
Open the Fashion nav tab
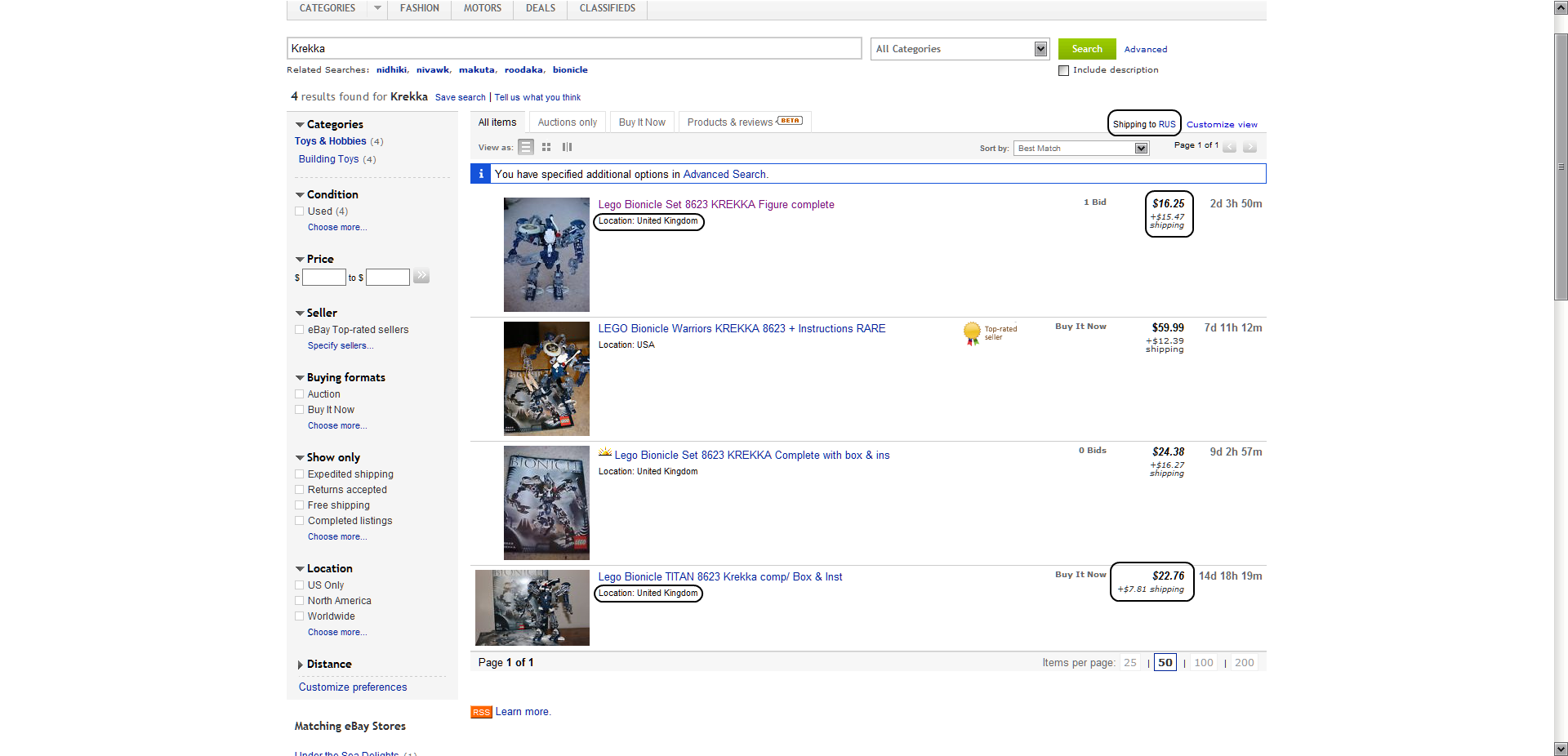point(419,8)
